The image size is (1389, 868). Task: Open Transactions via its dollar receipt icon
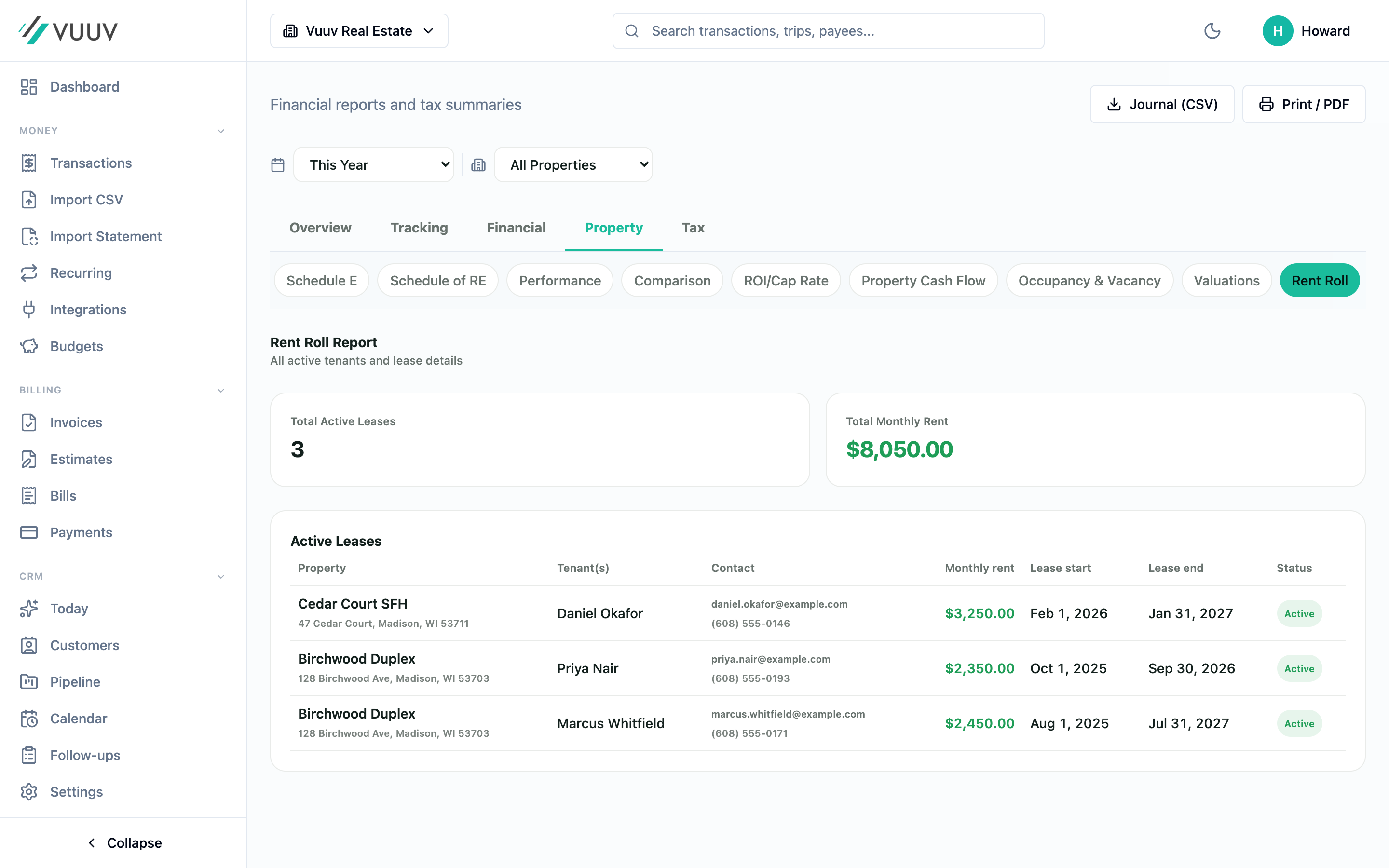pyautogui.click(x=29, y=163)
